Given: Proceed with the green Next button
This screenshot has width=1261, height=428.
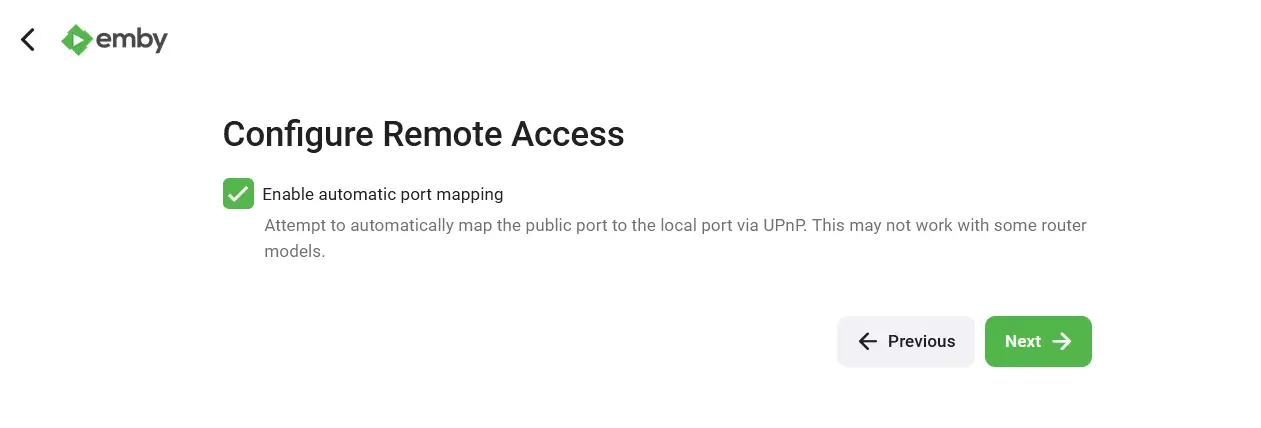Looking at the screenshot, I should (1038, 342).
